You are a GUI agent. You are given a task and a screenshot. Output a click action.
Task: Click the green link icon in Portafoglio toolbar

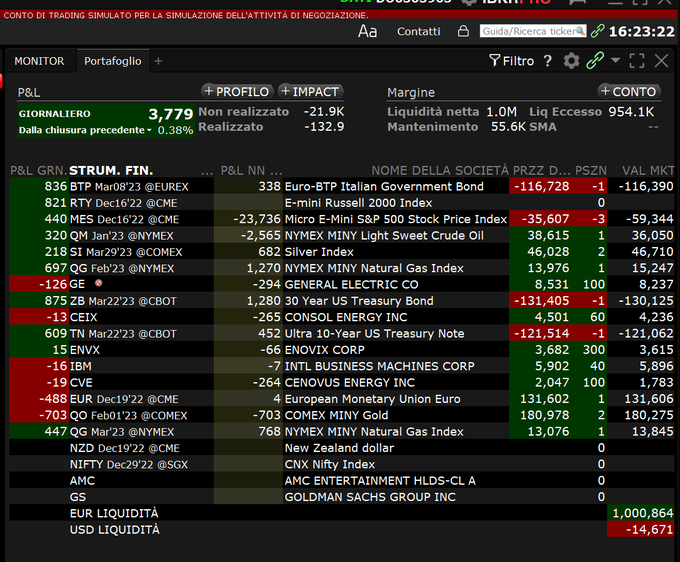coord(595,61)
